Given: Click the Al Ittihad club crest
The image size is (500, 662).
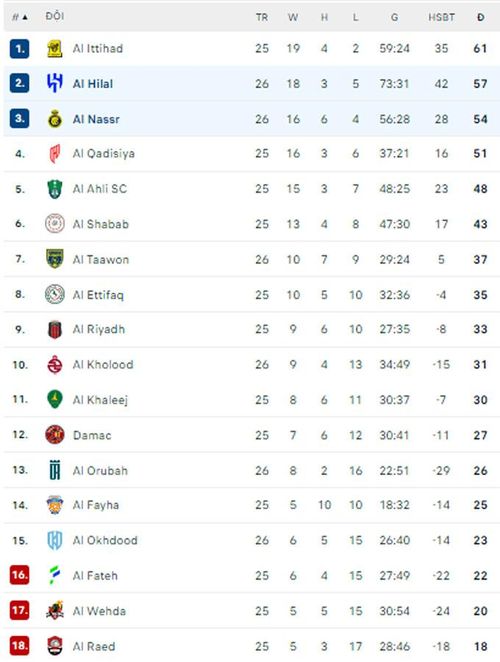Looking at the screenshot, I should [54, 49].
